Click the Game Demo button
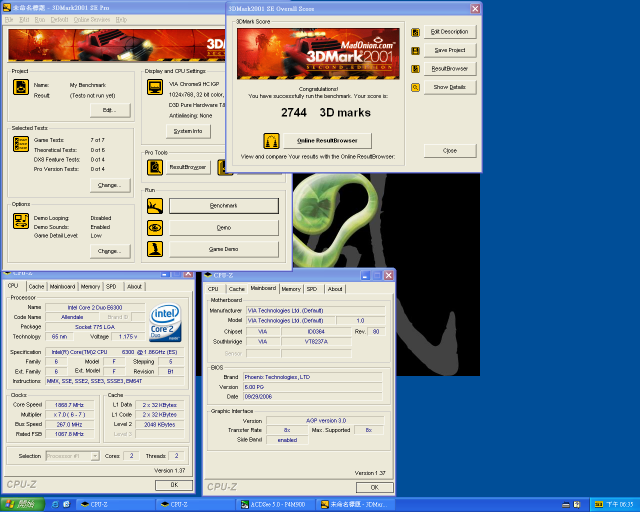This screenshot has height=512, width=640. (224, 249)
